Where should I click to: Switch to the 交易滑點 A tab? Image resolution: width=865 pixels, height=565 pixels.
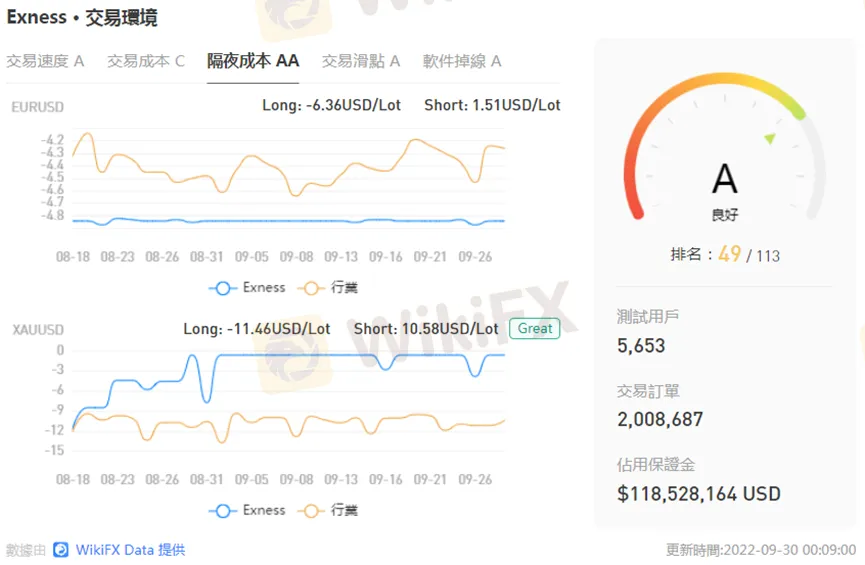tap(361, 61)
